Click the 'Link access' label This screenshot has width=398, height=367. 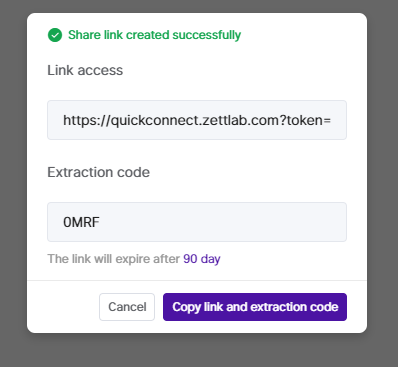pyautogui.click(x=85, y=70)
